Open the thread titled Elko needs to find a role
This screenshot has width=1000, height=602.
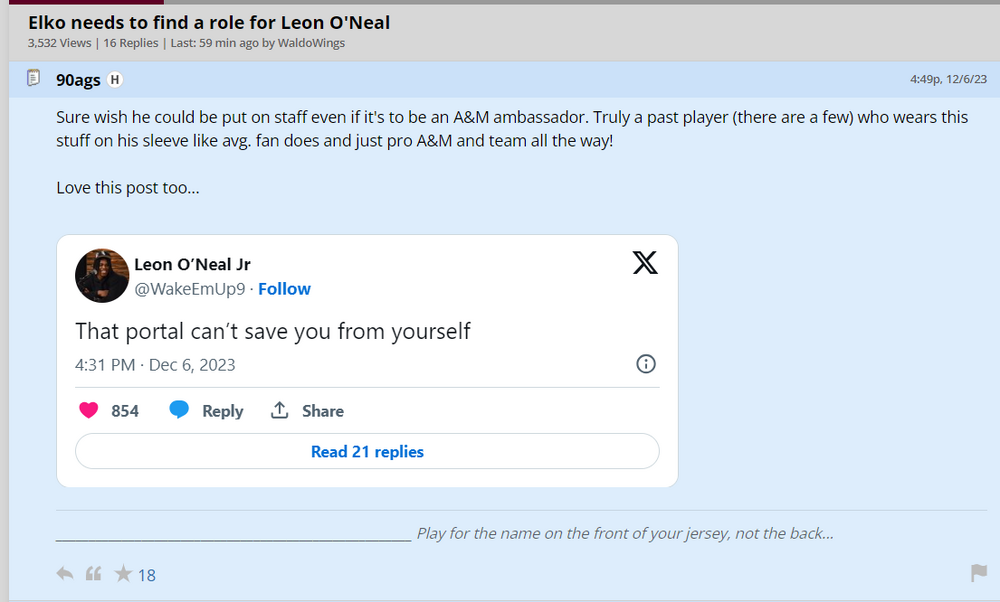click(x=209, y=22)
